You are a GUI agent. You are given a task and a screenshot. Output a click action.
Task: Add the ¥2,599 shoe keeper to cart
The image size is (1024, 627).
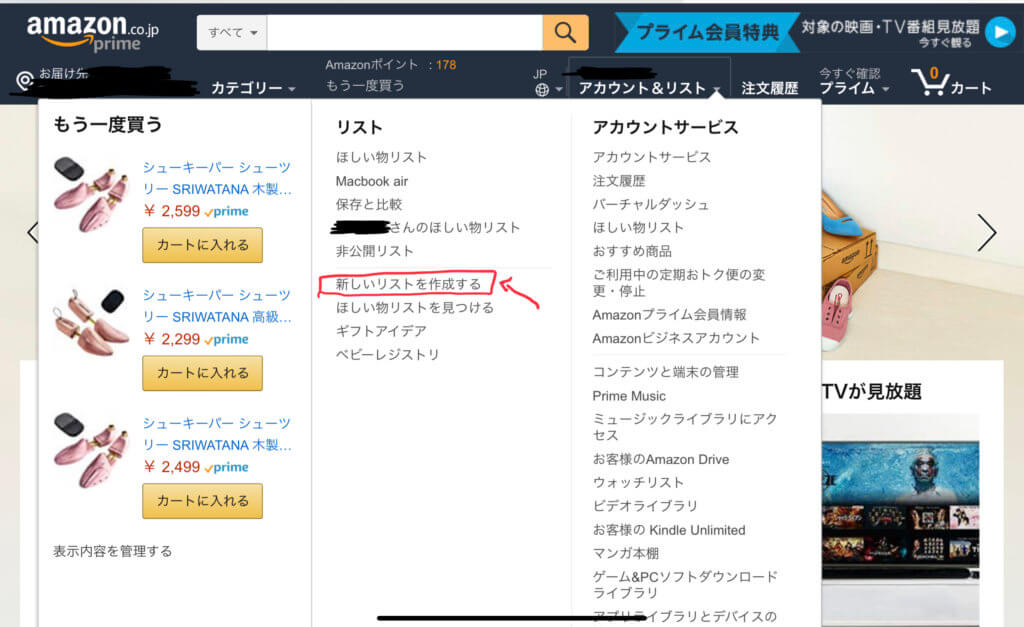pos(202,245)
